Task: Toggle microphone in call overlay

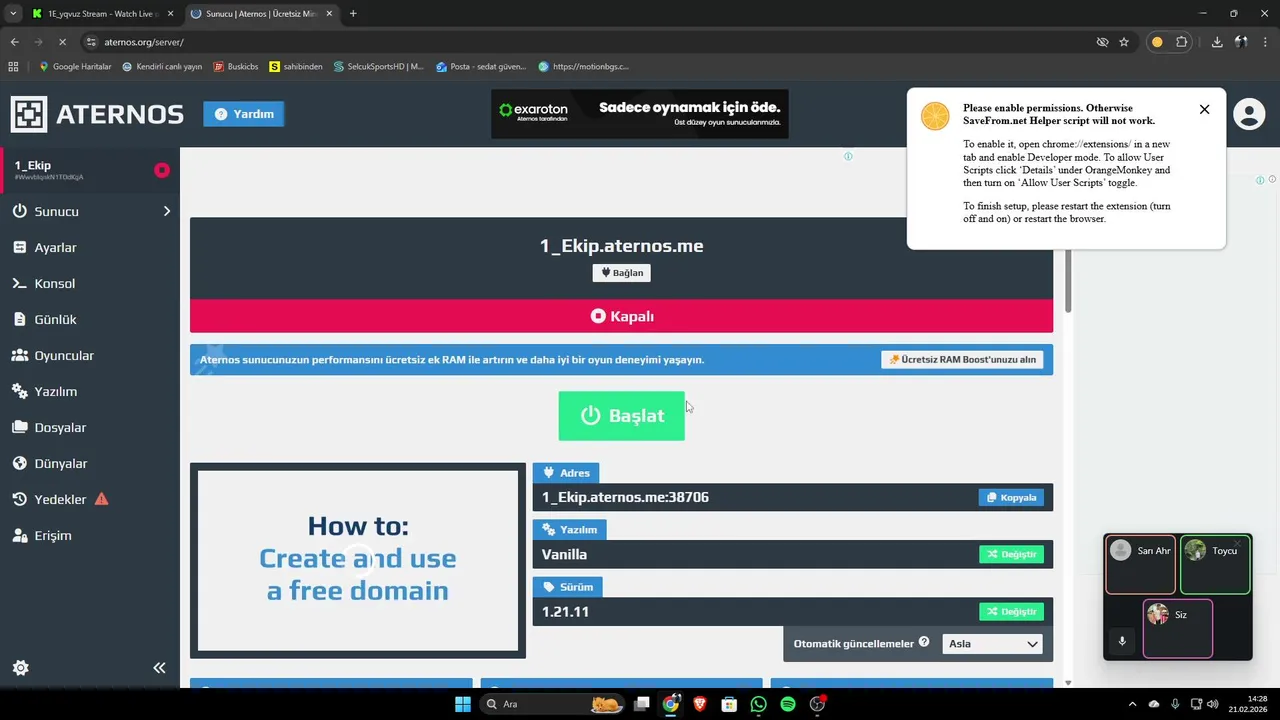Action: click(1122, 641)
